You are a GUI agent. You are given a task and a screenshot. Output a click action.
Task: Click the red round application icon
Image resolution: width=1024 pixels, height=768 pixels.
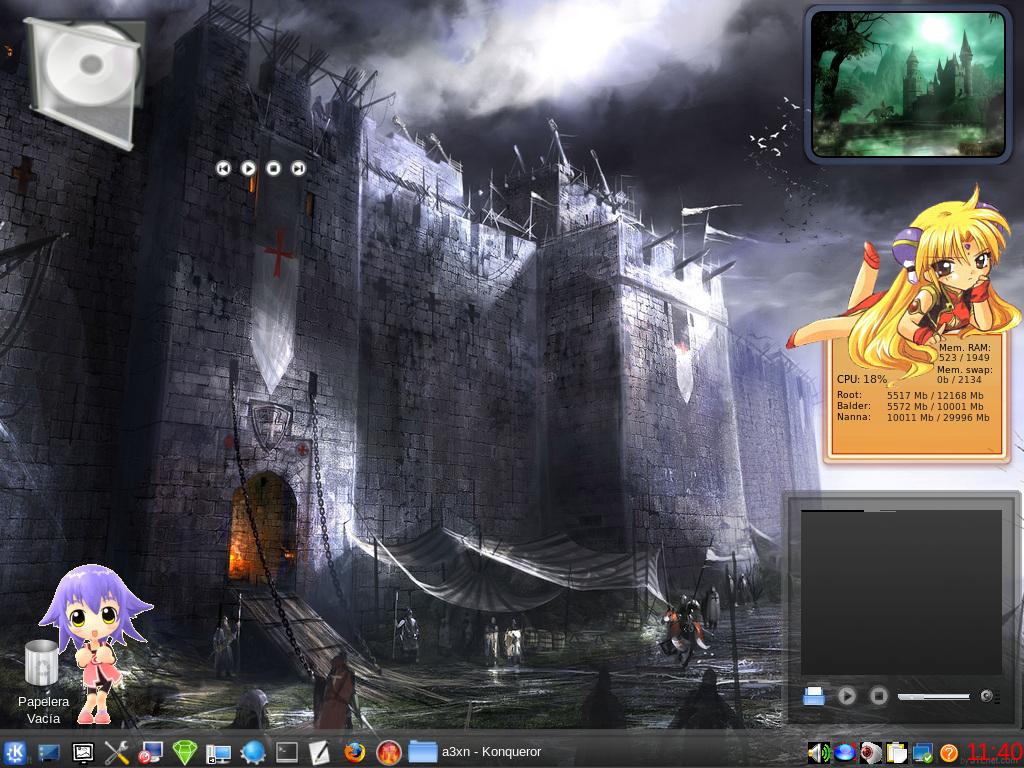coord(389,752)
